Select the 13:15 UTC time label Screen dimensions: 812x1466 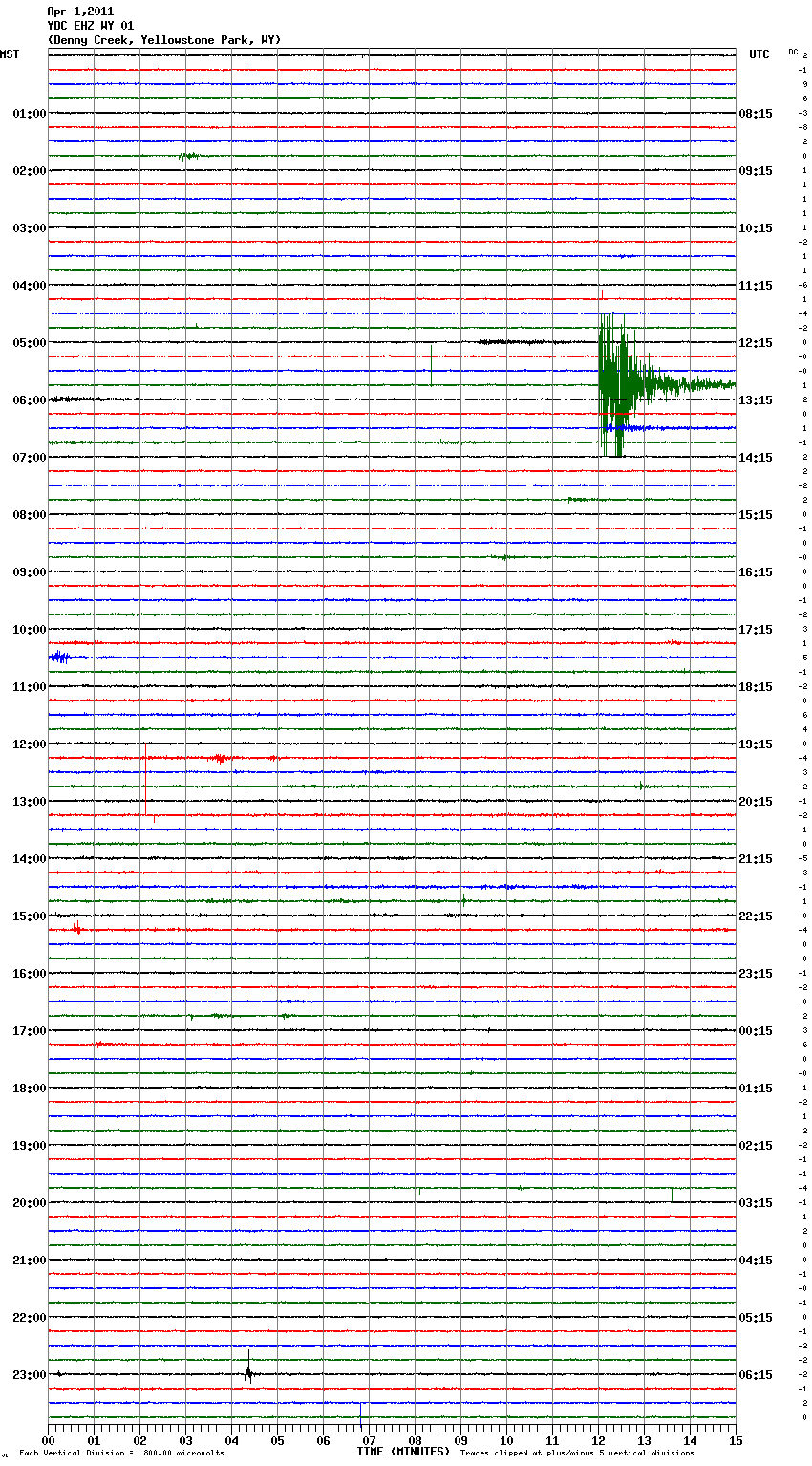[x=756, y=400]
